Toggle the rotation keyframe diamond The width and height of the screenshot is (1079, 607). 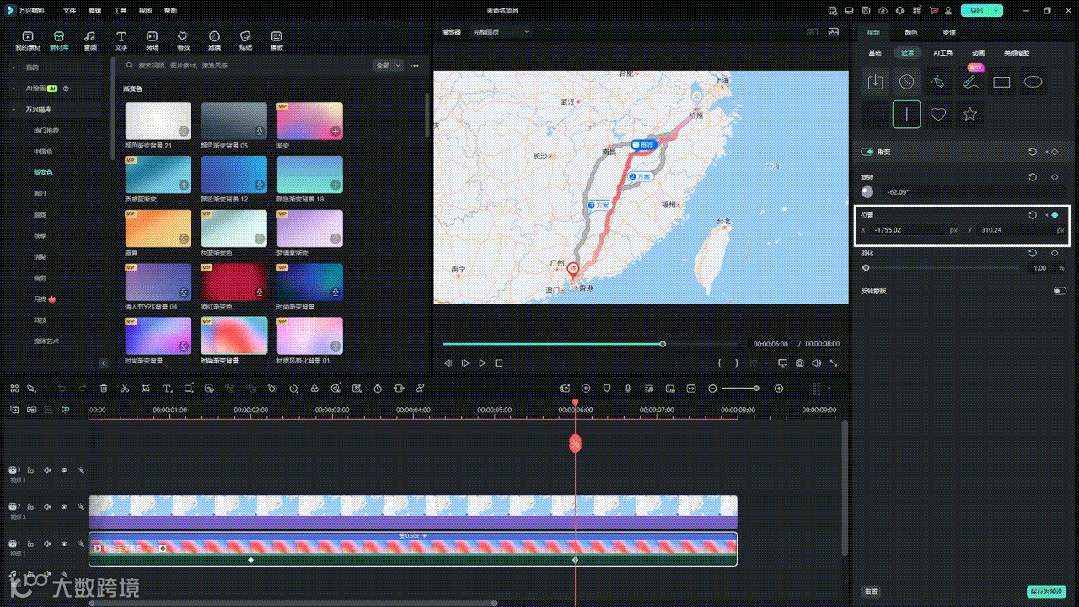tap(1054, 177)
